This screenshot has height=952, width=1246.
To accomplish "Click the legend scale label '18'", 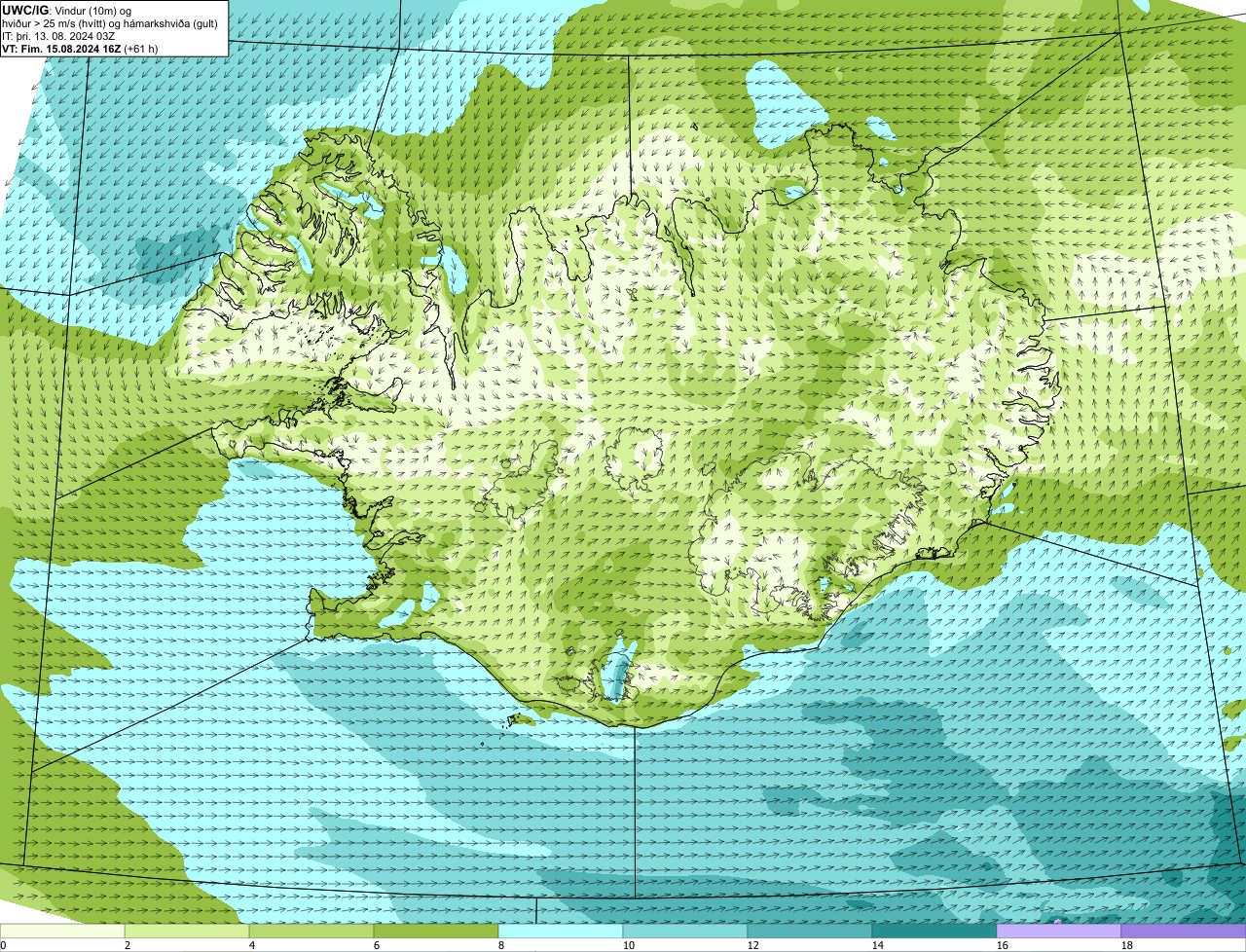I will (1127, 945).
